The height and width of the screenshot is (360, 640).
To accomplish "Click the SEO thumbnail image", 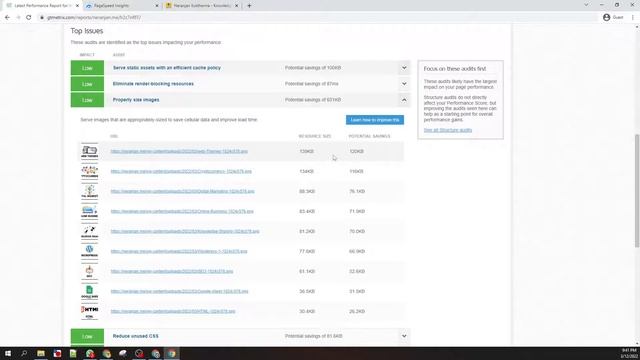I will (x=89, y=271).
